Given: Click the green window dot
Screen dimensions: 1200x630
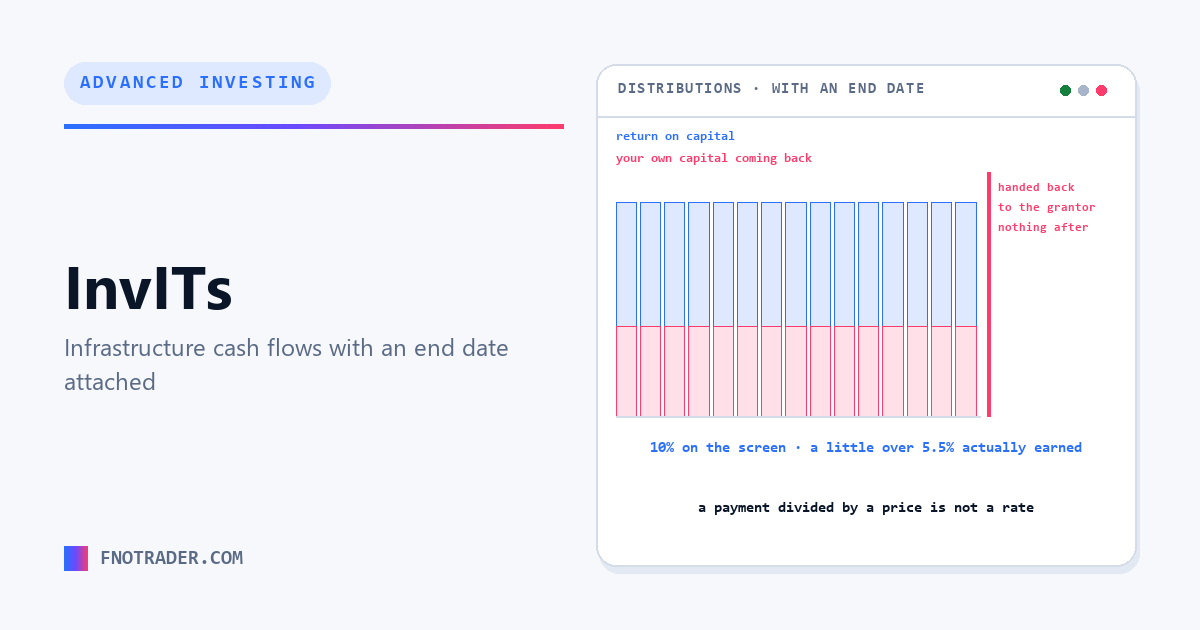Looking at the screenshot, I should pos(1066,90).
